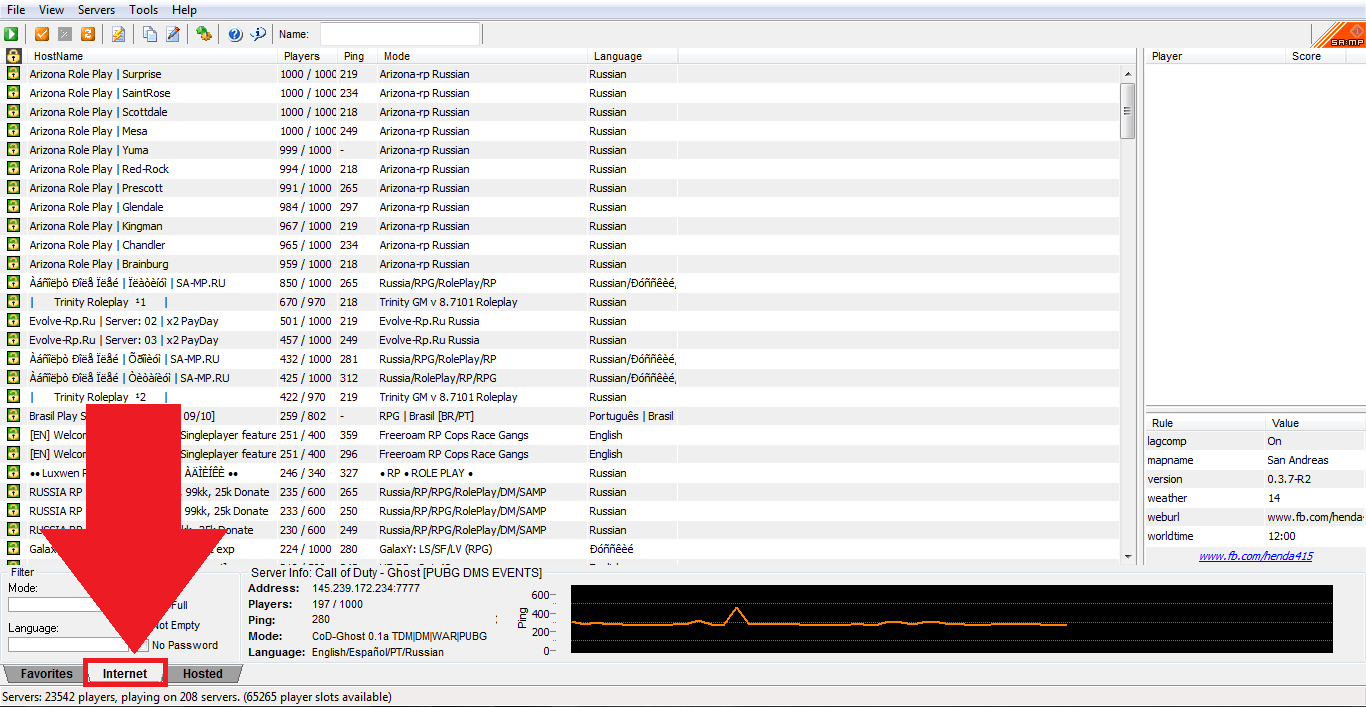Viewport: 1366px width, 707px height.
Task: Click the lock icon of Arizona Prescott row
Action: (13, 188)
